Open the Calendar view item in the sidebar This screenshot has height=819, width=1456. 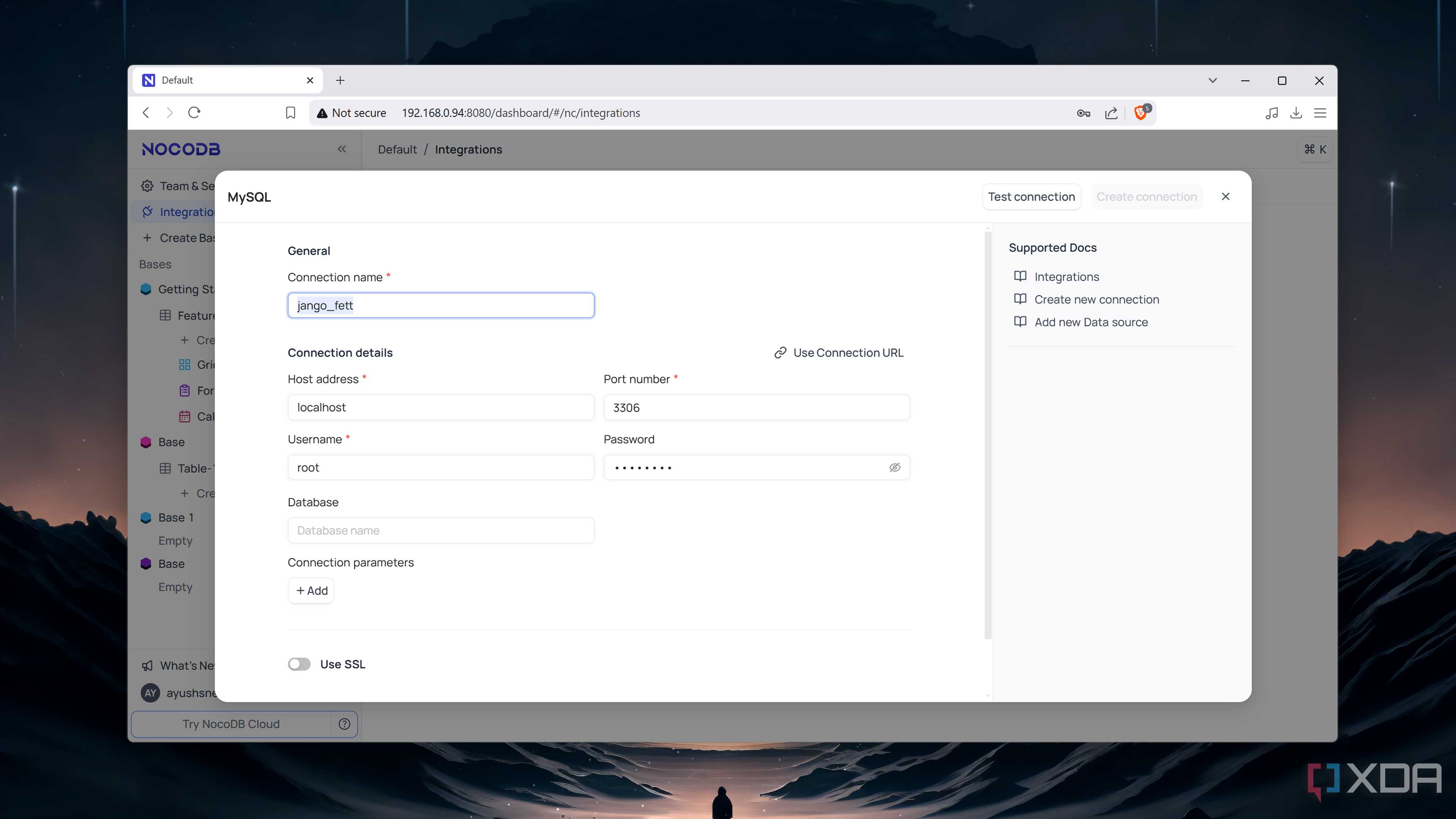click(x=196, y=417)
